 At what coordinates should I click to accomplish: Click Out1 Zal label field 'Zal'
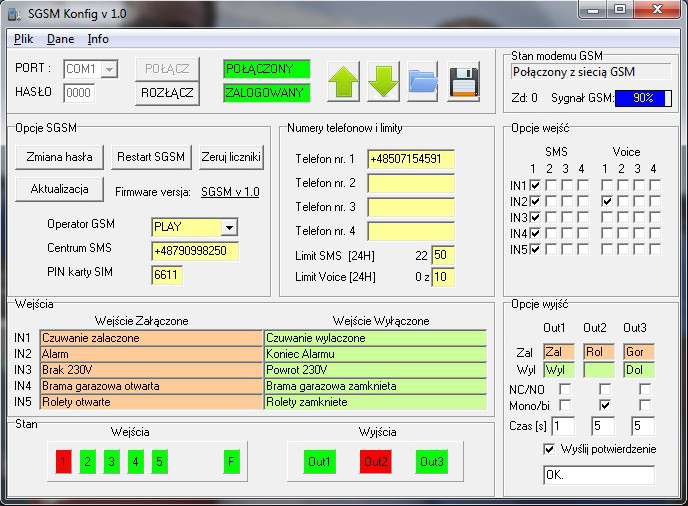click(x=559, y=352)
